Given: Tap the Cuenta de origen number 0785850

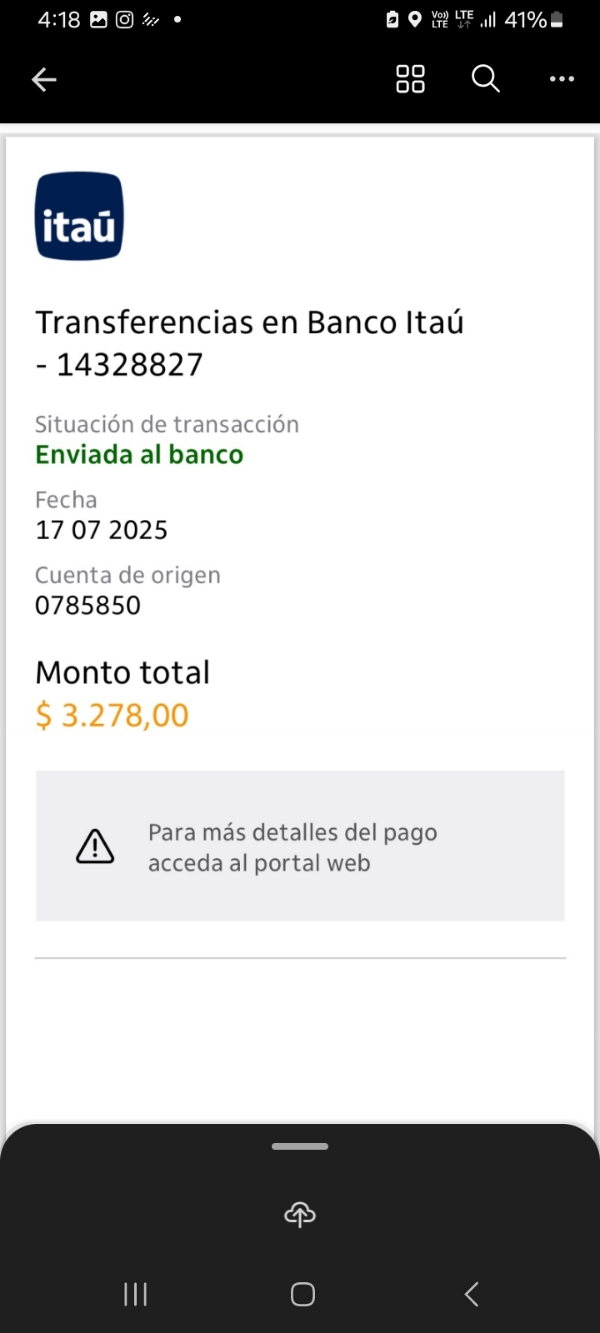Looking at the screenshot, I should click(x=88, y=605).
